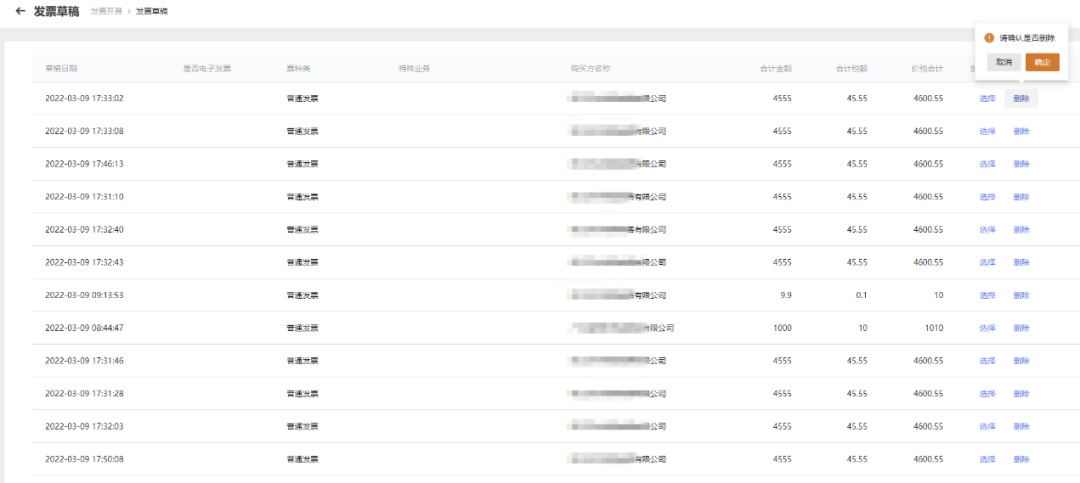The height and width of the screenshot is (483, 1080).
Task: Click the back arrow beside 发票草稿
Action: click(x=20, y=11)
